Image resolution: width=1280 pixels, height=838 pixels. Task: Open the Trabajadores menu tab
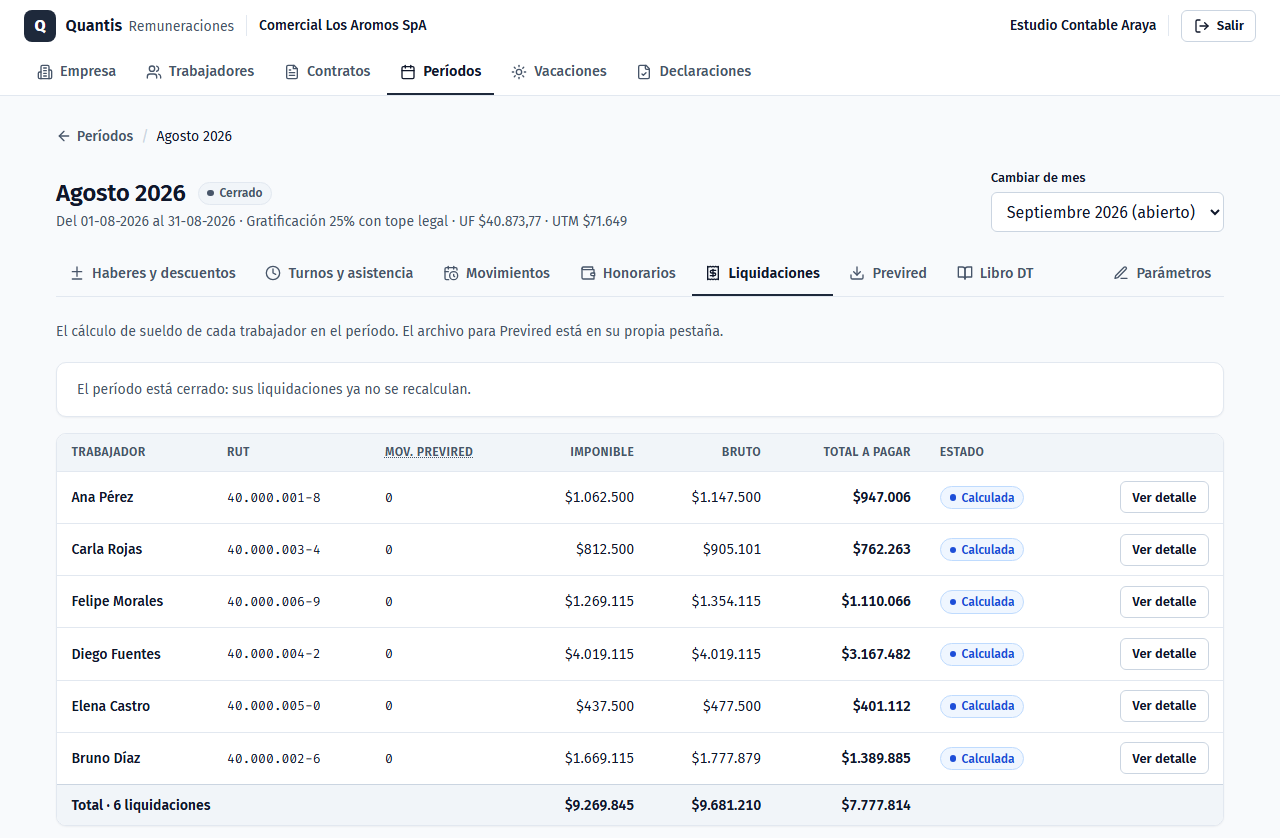click(x=200, y=72)
